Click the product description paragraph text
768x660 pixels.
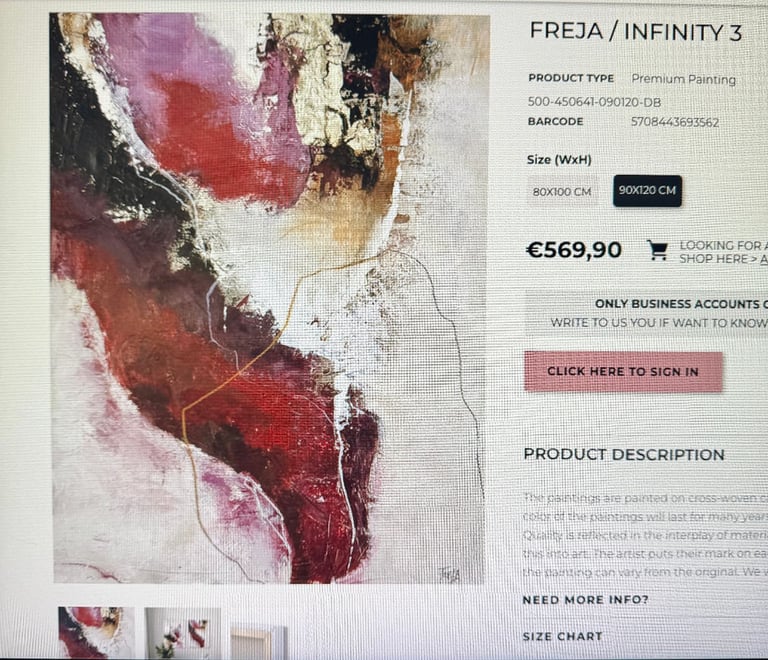pyautogui.click(x=646, y=535)
